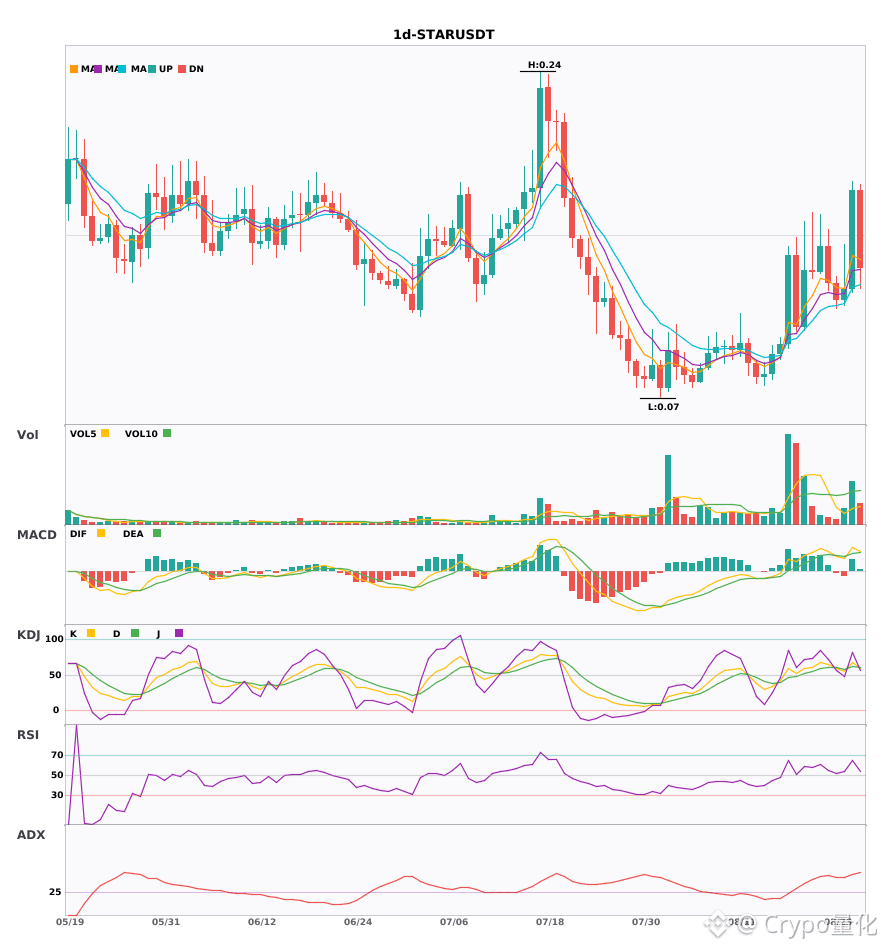Click the H:0.24 high price marker
This screenshot has width=885, height=950.
(544, 65)
